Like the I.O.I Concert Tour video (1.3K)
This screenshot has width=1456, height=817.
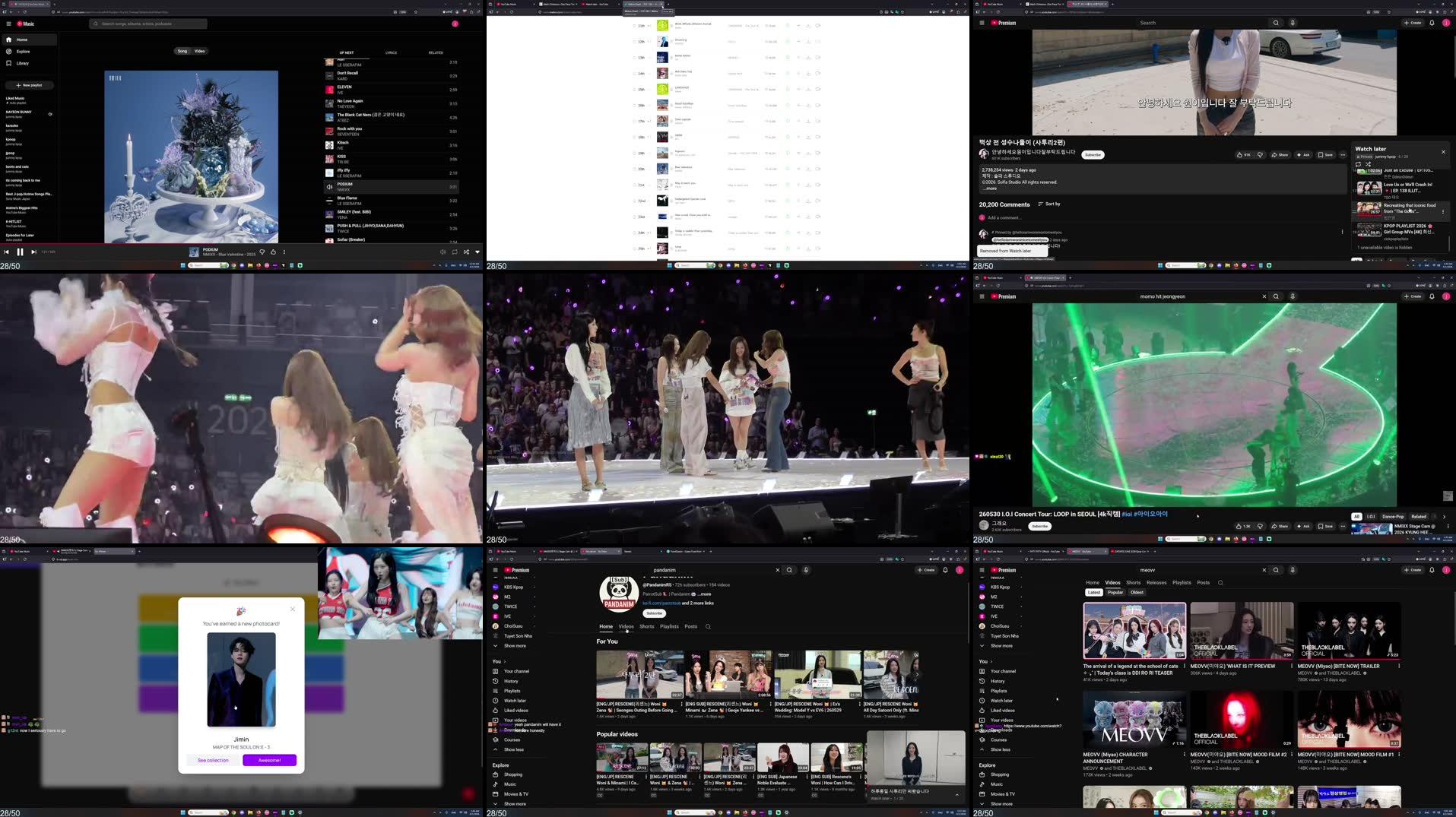(1244, 526)
